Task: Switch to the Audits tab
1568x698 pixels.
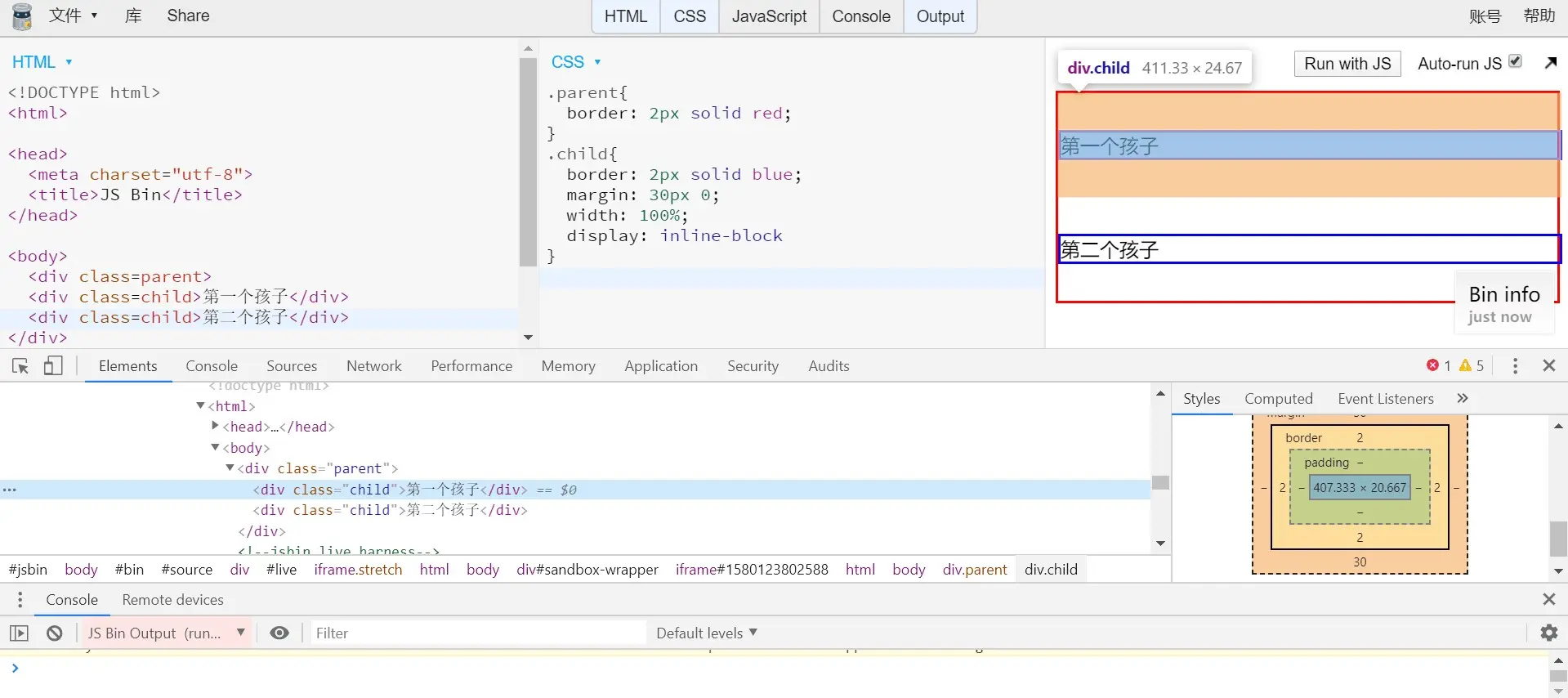Action: [829, 366]
